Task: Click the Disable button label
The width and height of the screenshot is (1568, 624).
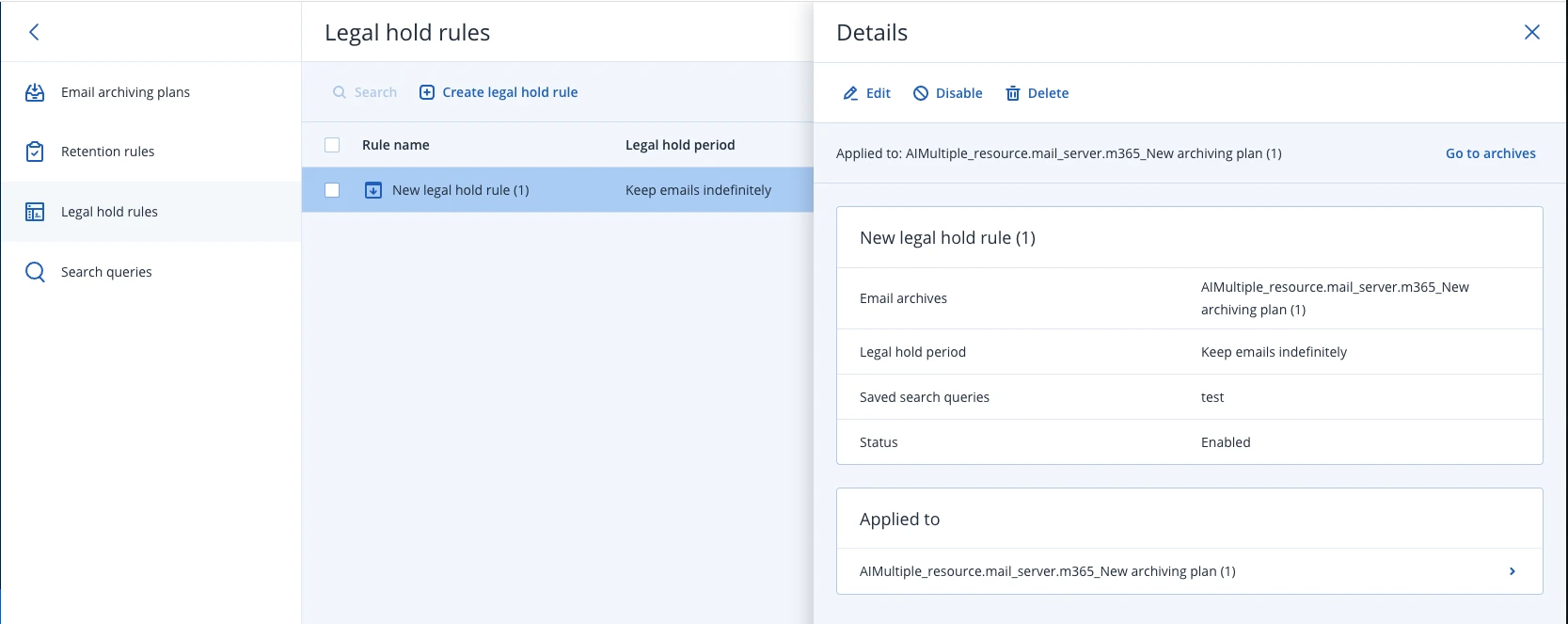Action: click(959, 93)
